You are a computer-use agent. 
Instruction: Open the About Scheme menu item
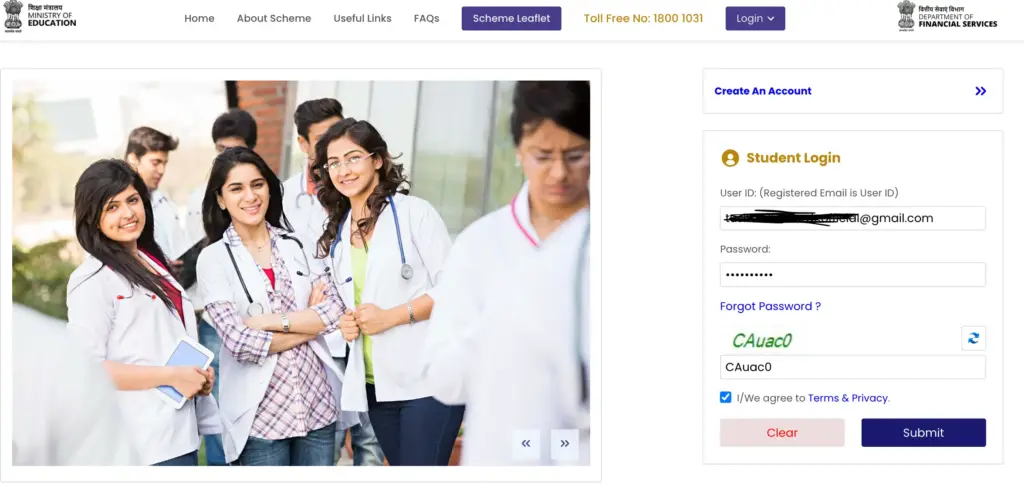click(274, 18)
